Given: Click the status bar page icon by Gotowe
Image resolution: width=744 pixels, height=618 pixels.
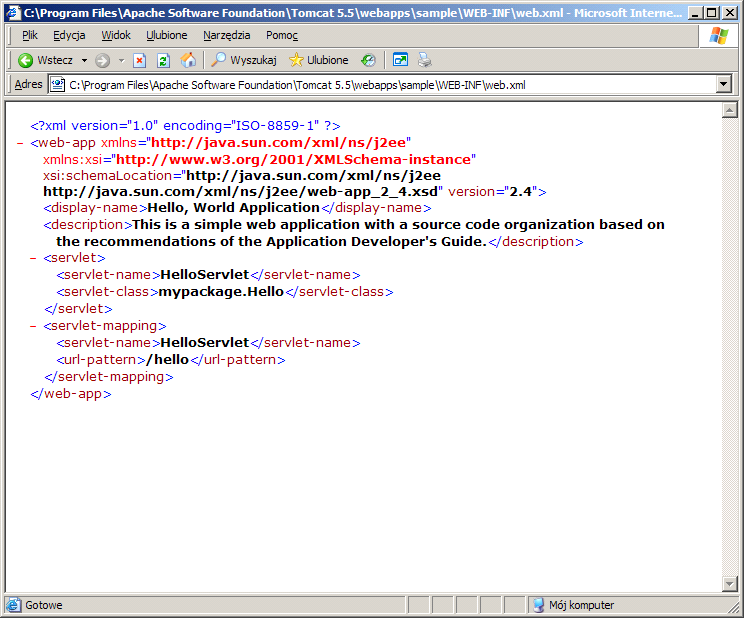Looking at the screenshot, I should (x=13, y=605).
